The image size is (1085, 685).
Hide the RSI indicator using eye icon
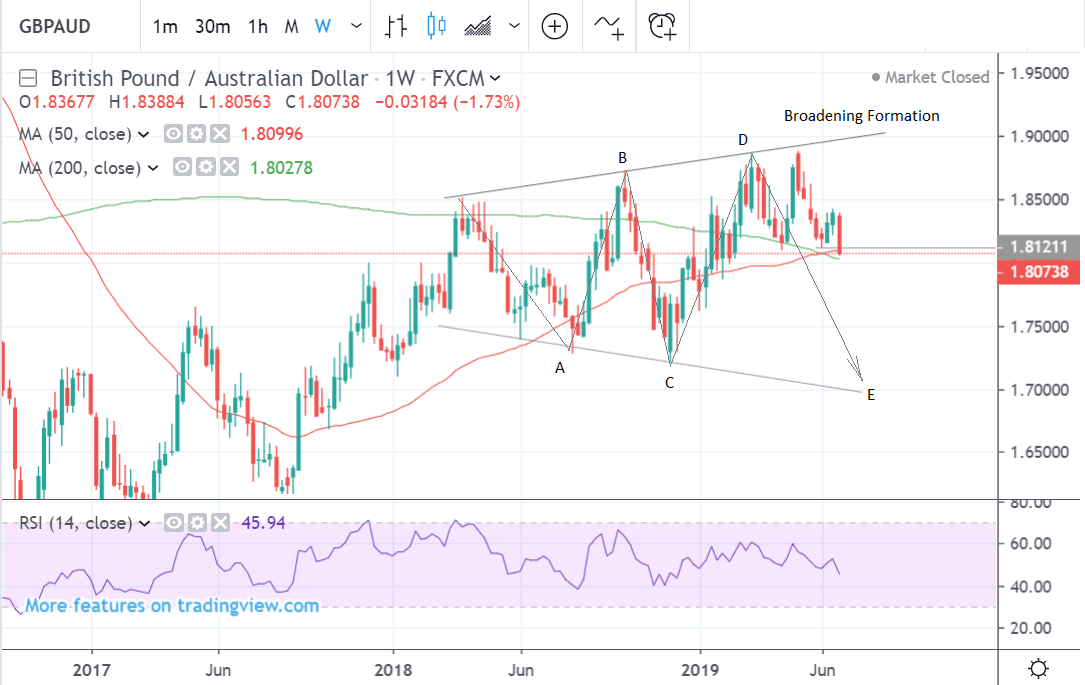174,523
